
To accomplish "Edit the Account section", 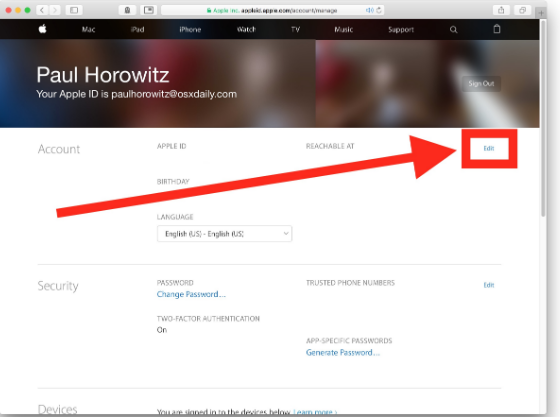I will coord(489,148).
